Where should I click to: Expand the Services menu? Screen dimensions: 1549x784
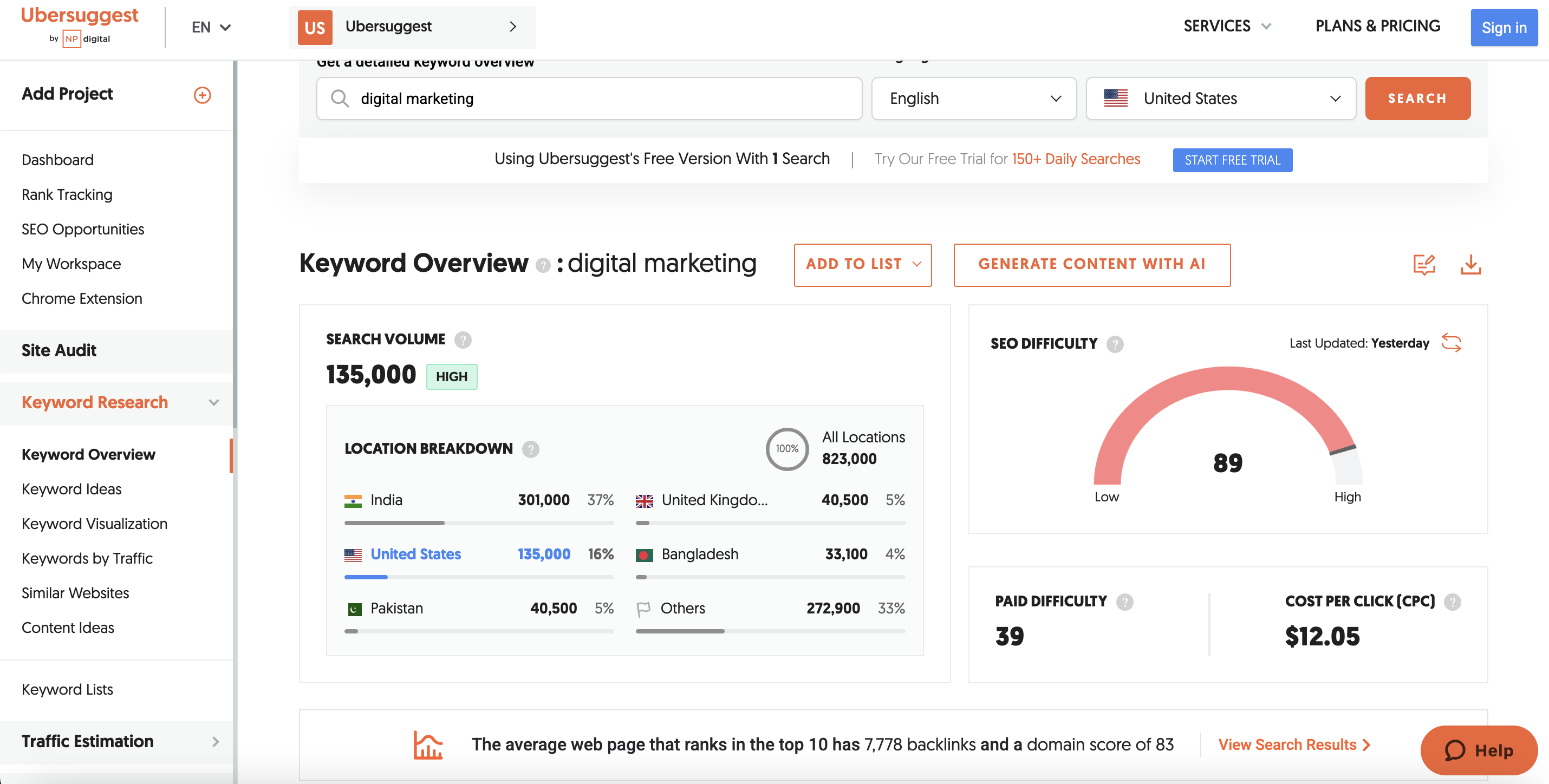click(1227, 26)
